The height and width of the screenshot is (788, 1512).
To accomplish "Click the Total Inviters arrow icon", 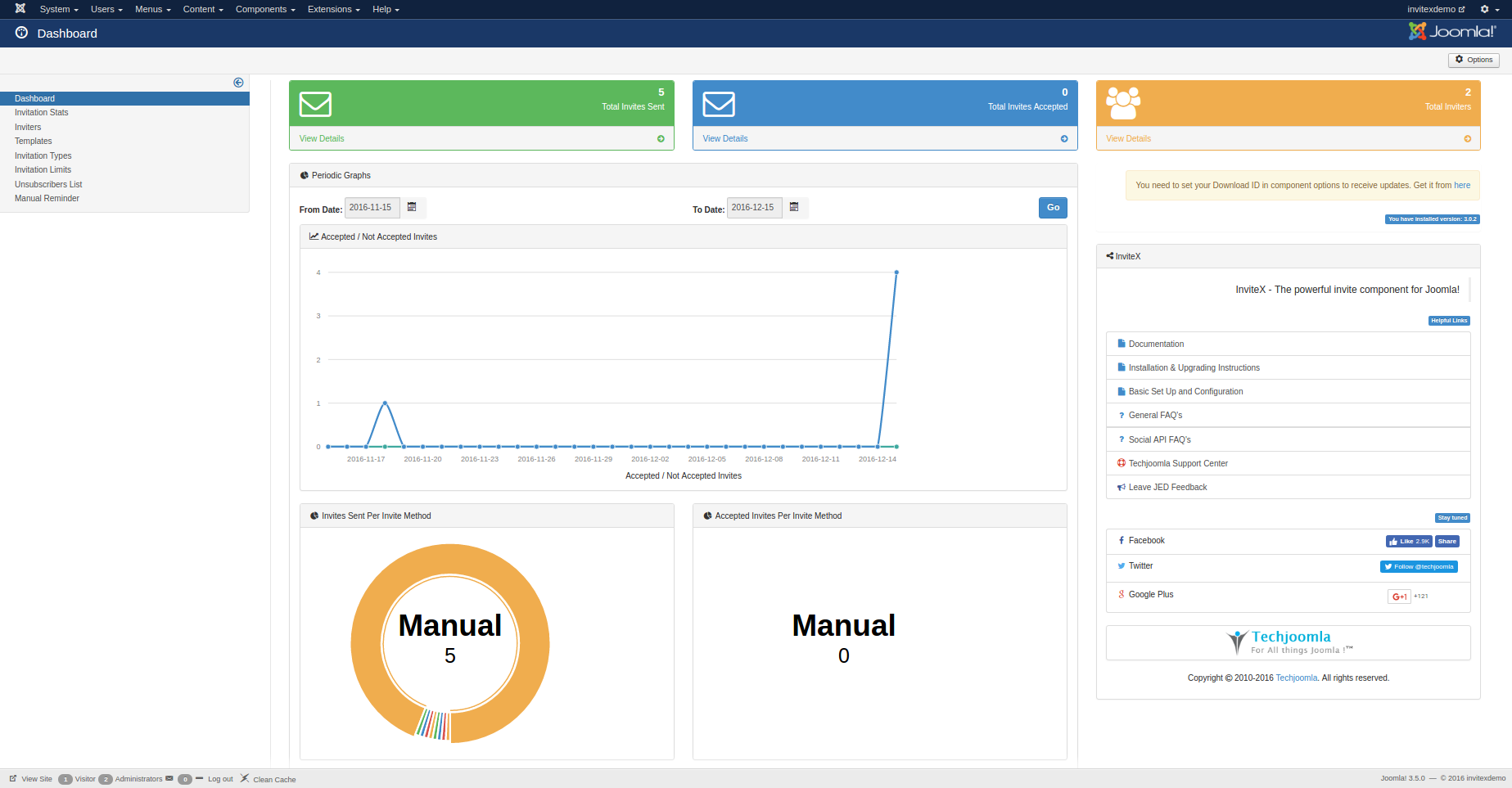I will (1467, 139).
